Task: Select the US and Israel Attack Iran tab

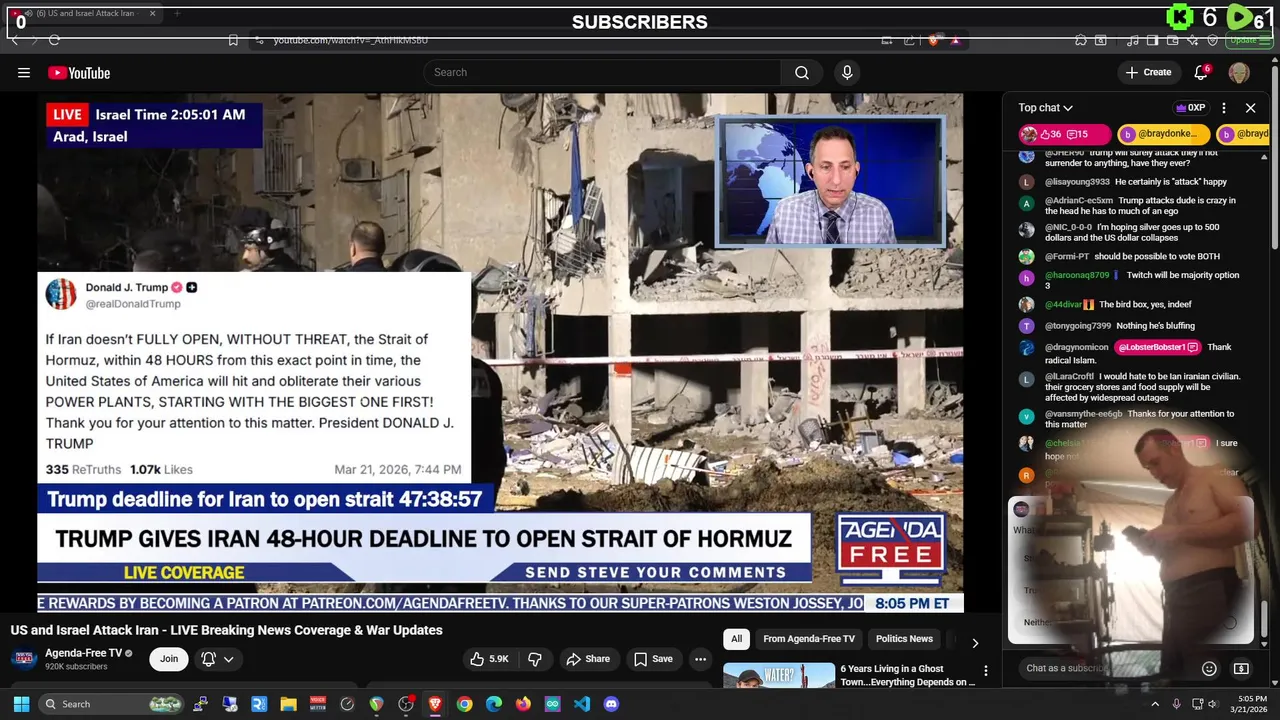Action: (85, 14)
